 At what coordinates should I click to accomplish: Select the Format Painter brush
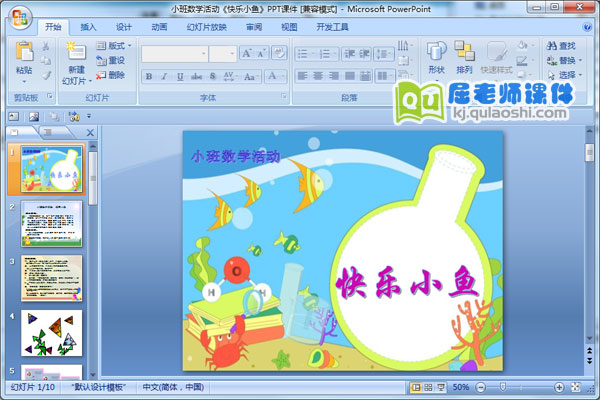click(x=46, y=75)
